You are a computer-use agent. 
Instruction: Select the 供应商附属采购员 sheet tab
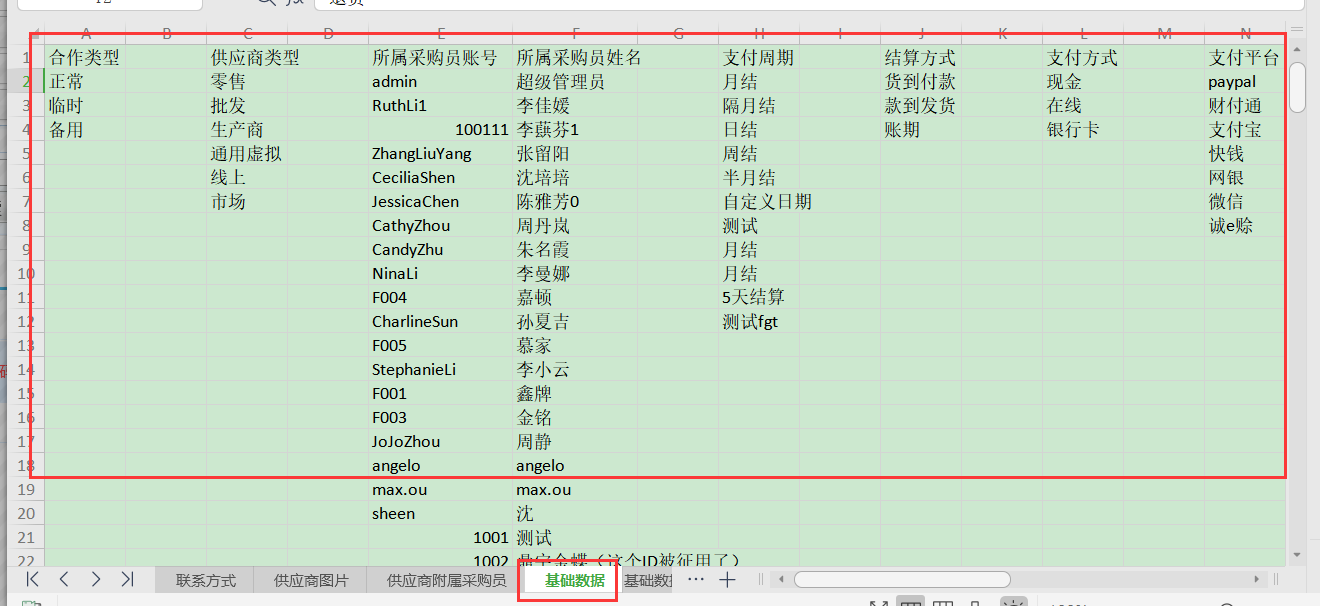[446, 580]
